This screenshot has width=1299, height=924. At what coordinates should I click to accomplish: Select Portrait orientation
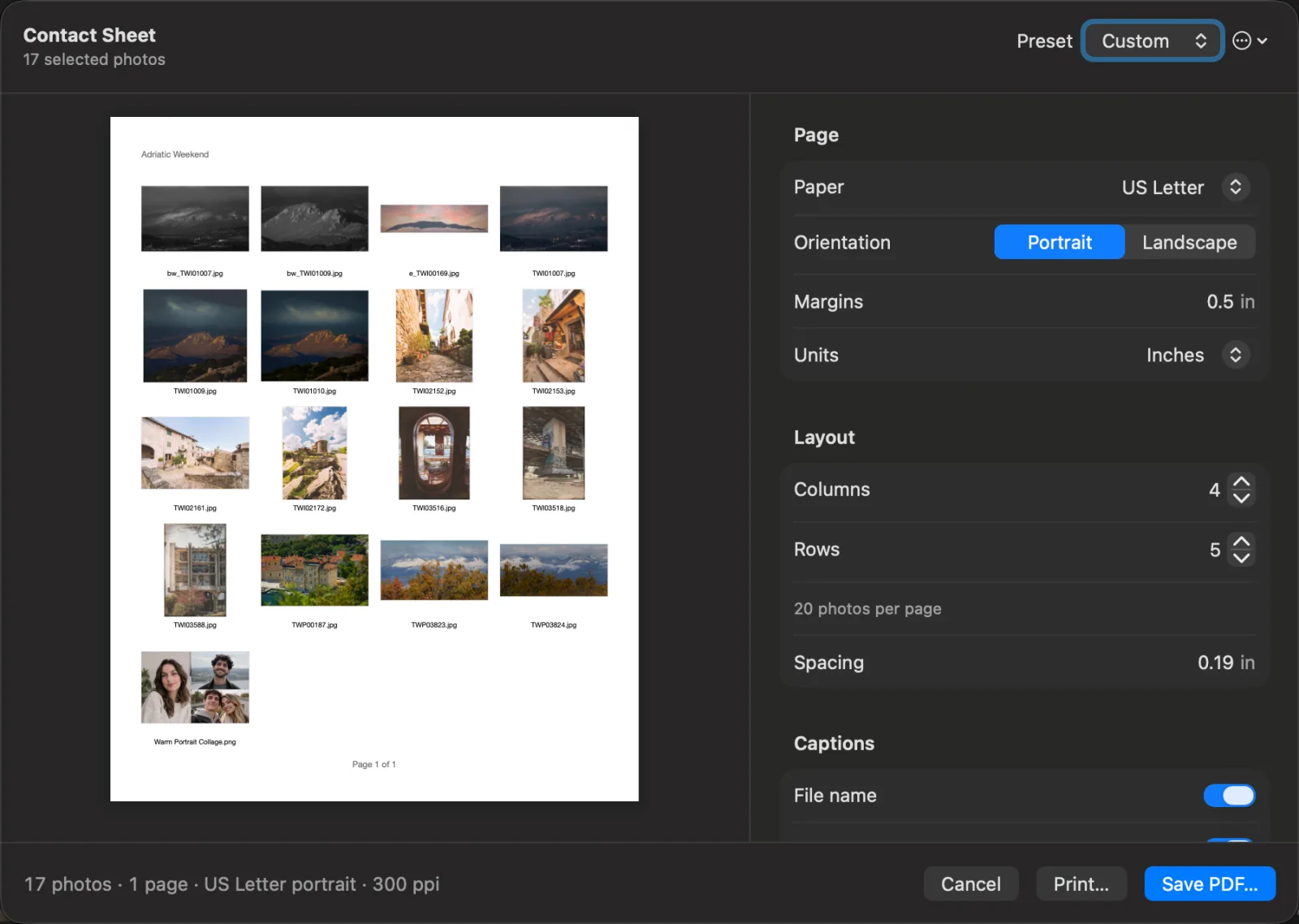(x=1059, y=242)
